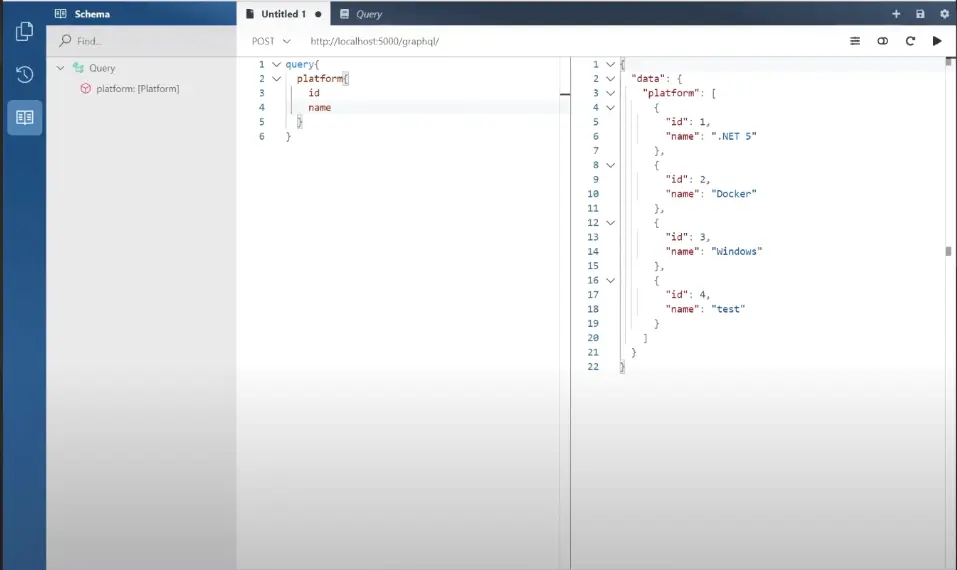957x570 pixels.
Task: Fold query editor line 1
Action: (276, 64)
